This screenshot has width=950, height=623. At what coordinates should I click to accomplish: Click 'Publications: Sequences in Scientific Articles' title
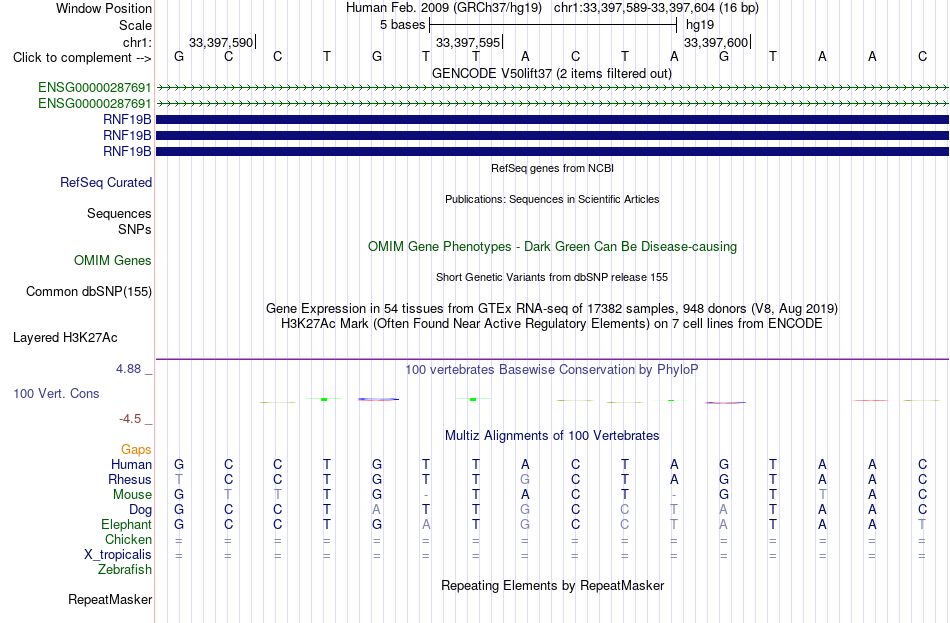pyautogui.click(x=552, y=199)
